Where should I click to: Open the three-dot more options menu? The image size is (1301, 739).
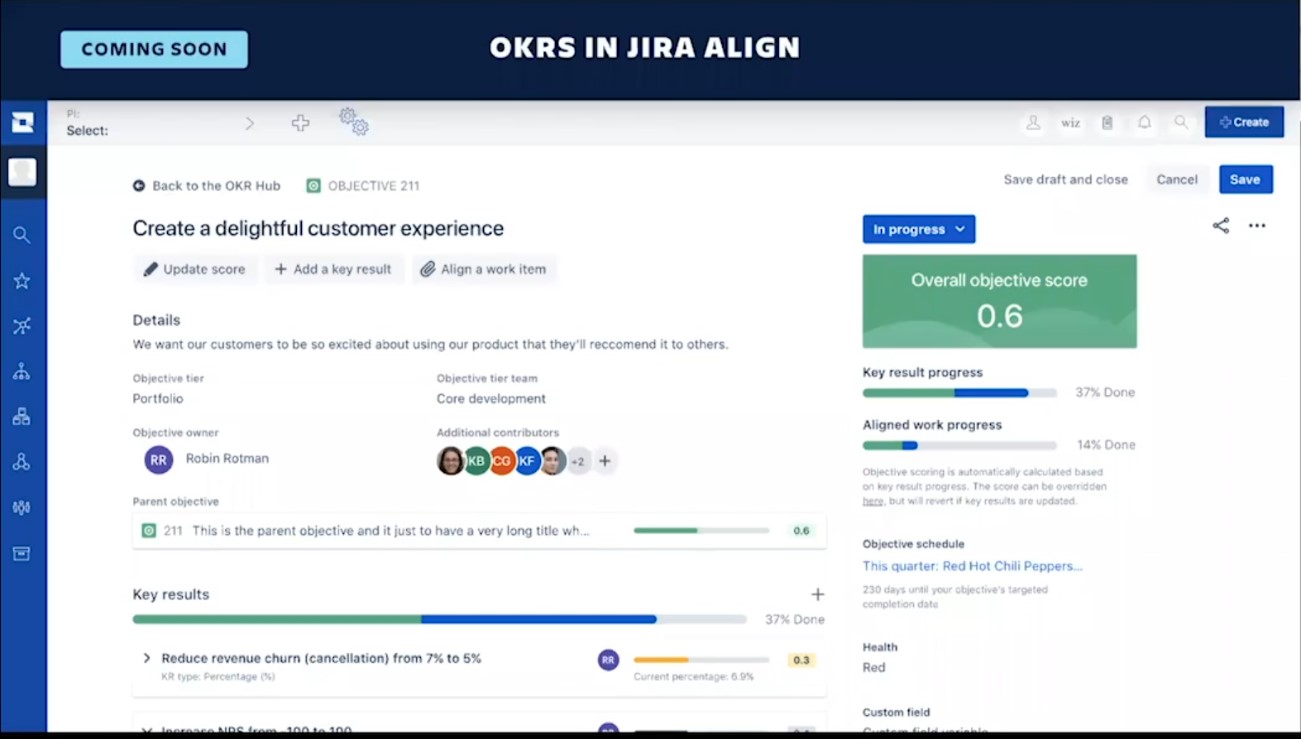[1257, 226]
